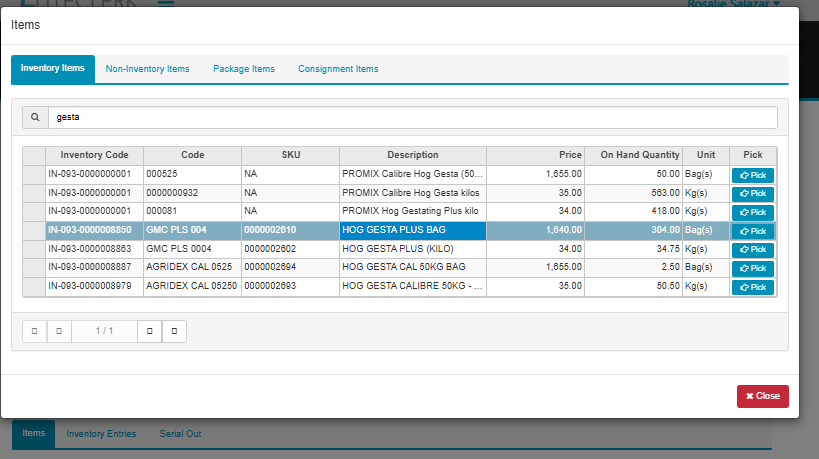Open Serial Out tab in background page
This screenshot has height=459, width=819.
pyautogui.click(x=180, y=434)
